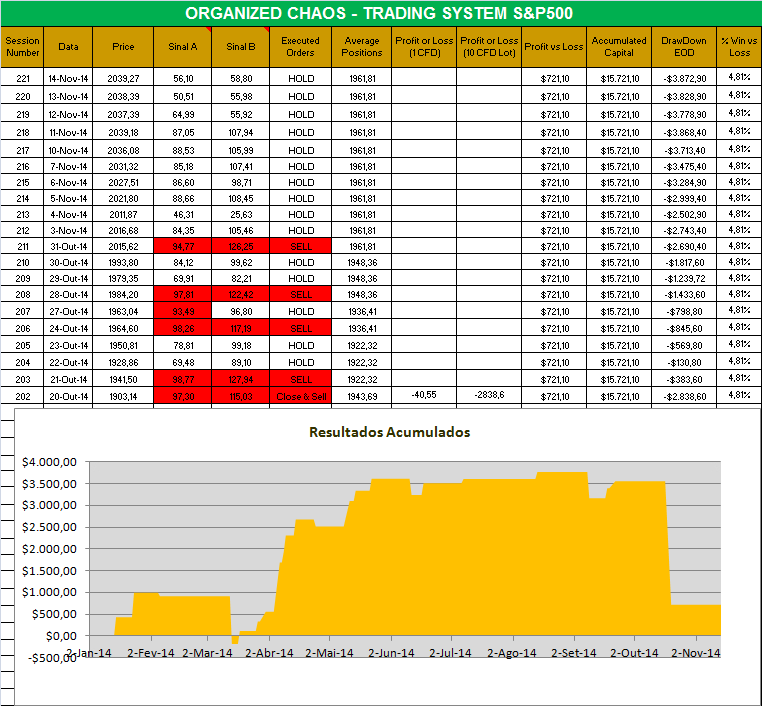The width and height of the screenshot is (762, 706).
Task: Select average position cell 1943,69
Action: (x=362, y=396)
